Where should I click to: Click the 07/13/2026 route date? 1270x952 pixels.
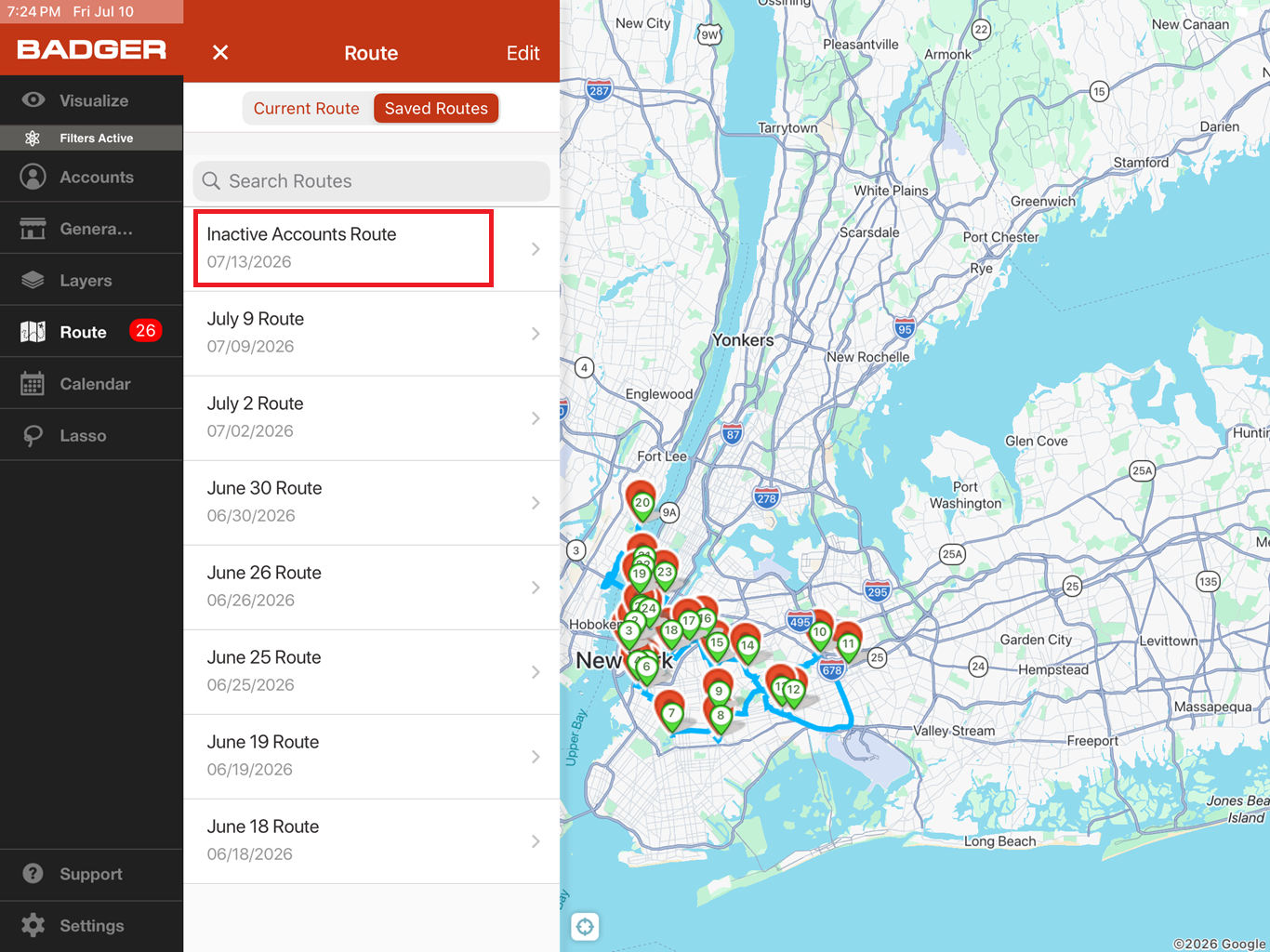click(x=249, y=262)
